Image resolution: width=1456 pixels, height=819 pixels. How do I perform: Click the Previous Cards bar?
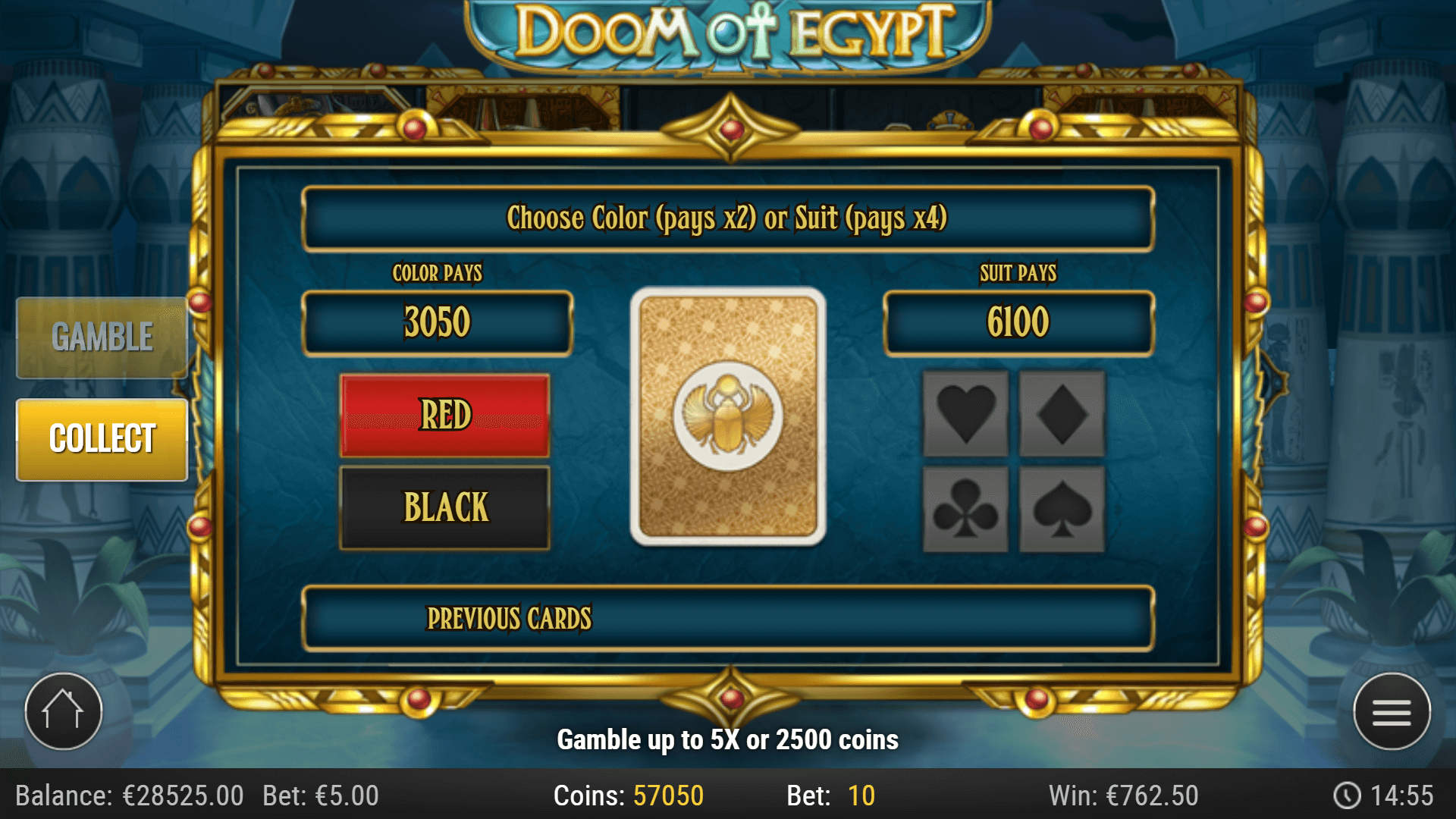pos(728,618)
